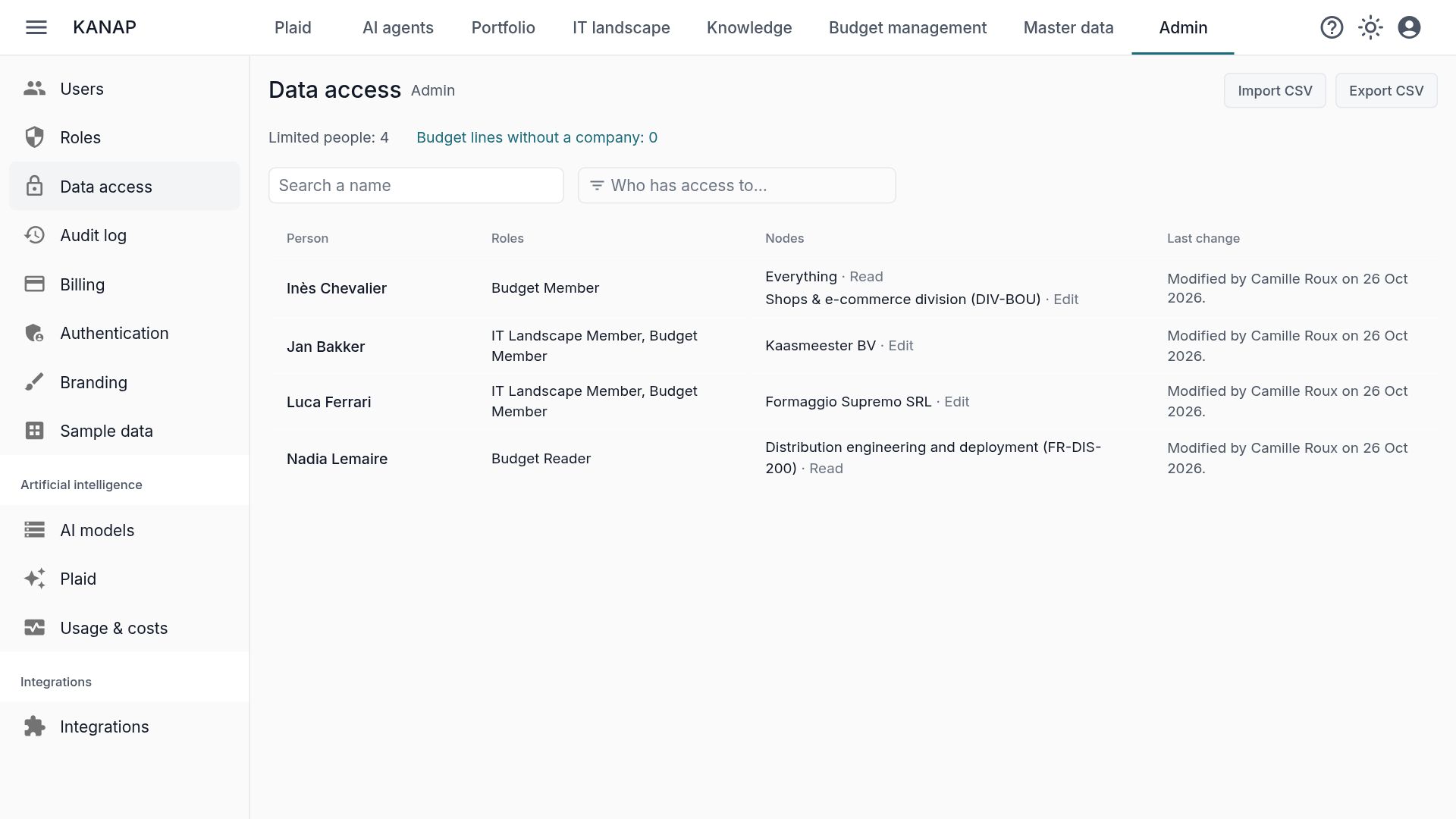Viewport: 1456px width, 819px height.
Task: Open the IT landscape tab
Action: point(621,27)
